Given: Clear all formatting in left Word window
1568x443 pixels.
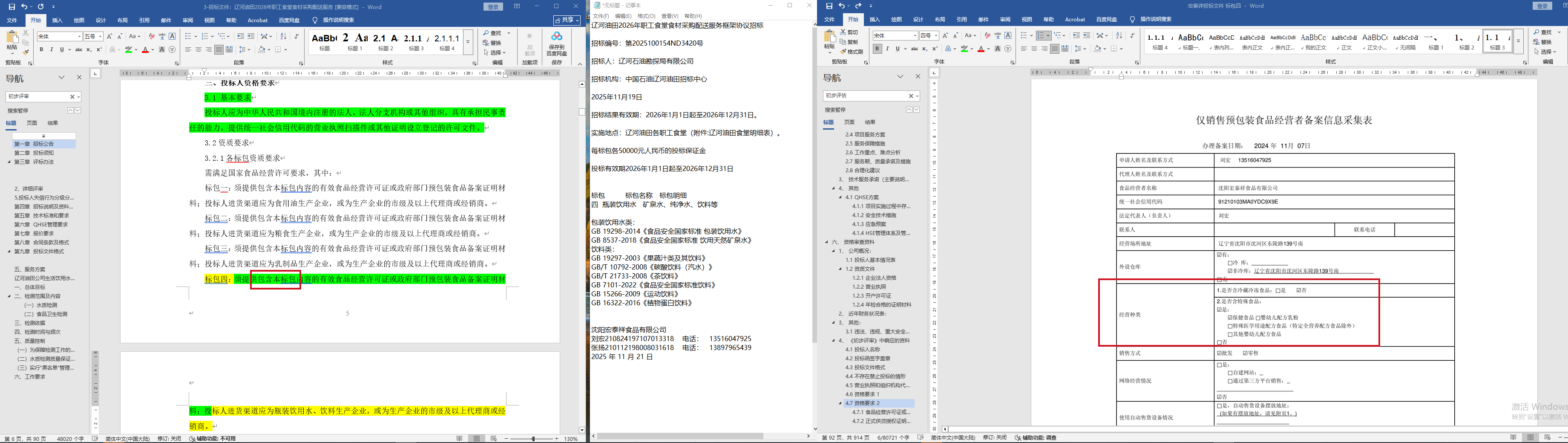Looking at the screenshot, I should point(152,37).
